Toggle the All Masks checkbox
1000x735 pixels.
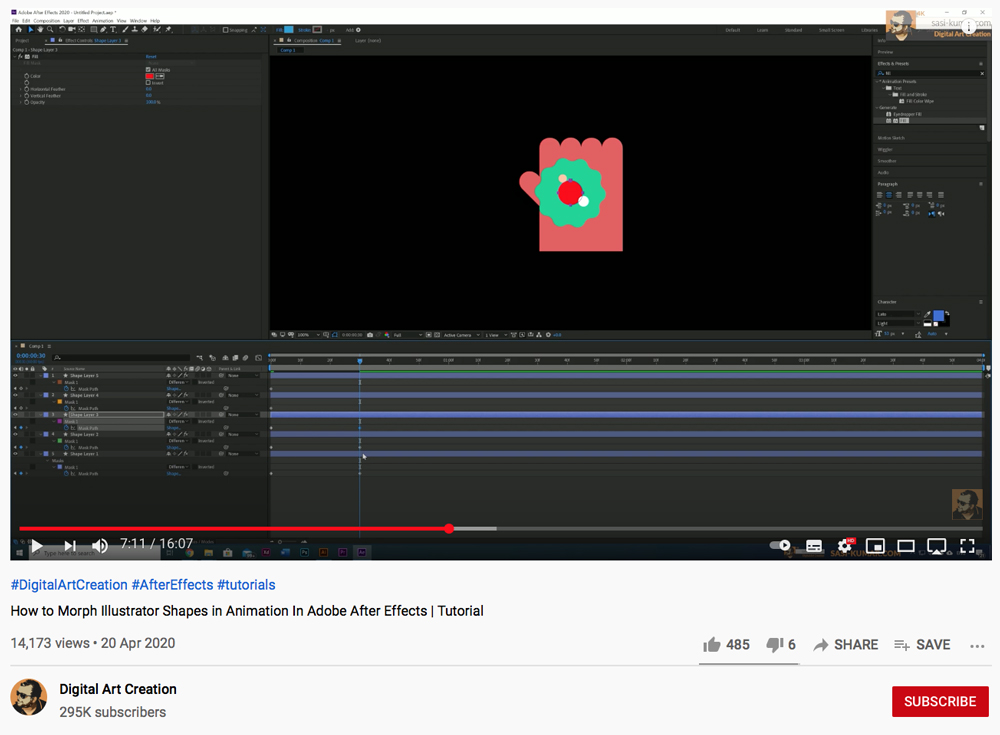[x=148, y=70]
